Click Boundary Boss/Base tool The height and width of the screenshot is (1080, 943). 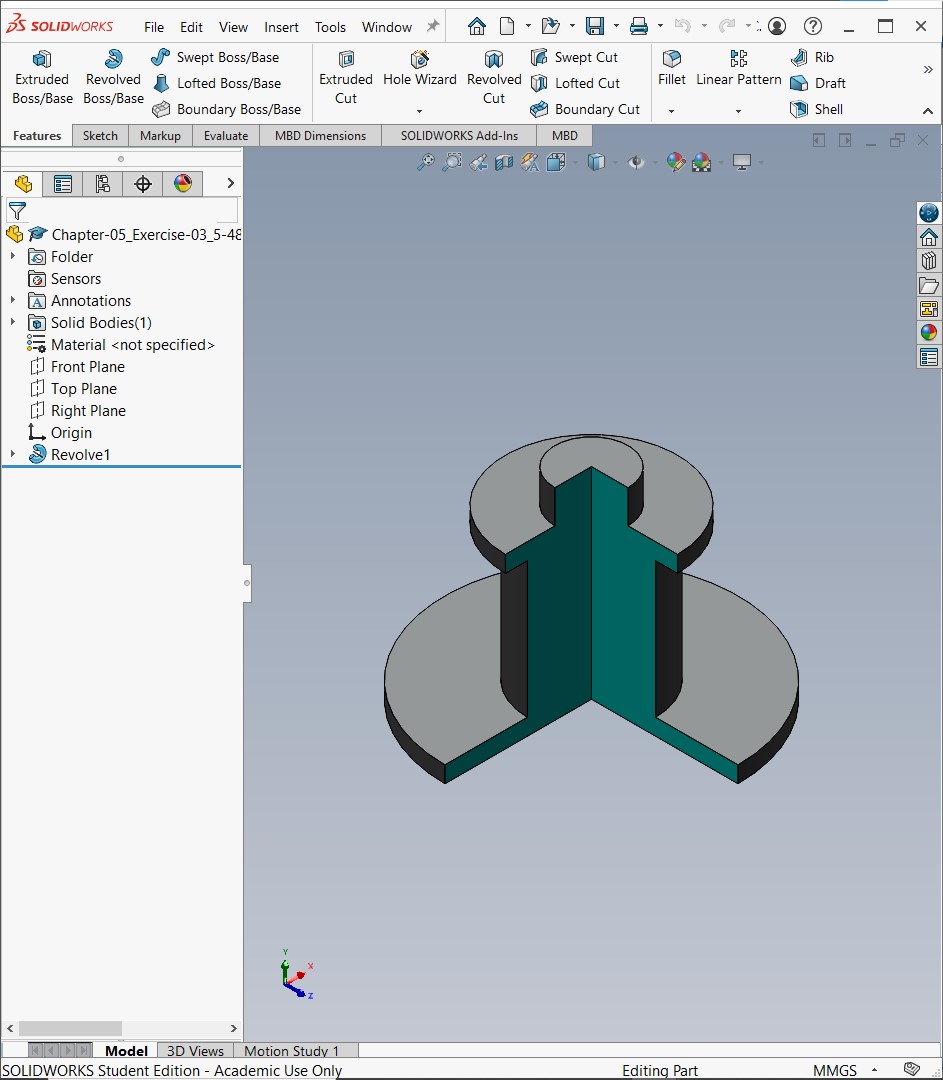point(227,110)
